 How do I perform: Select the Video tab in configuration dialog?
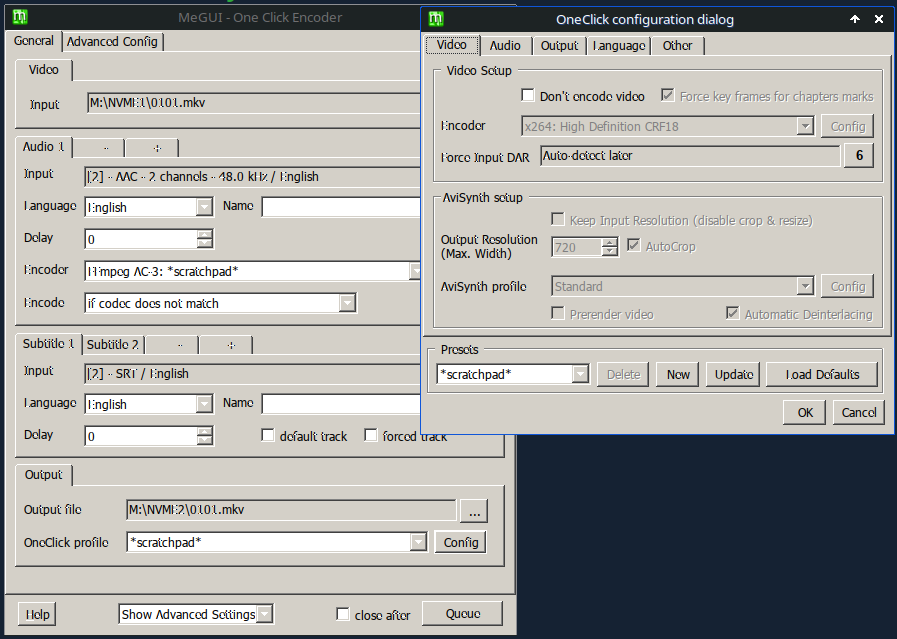pos(452,45)
